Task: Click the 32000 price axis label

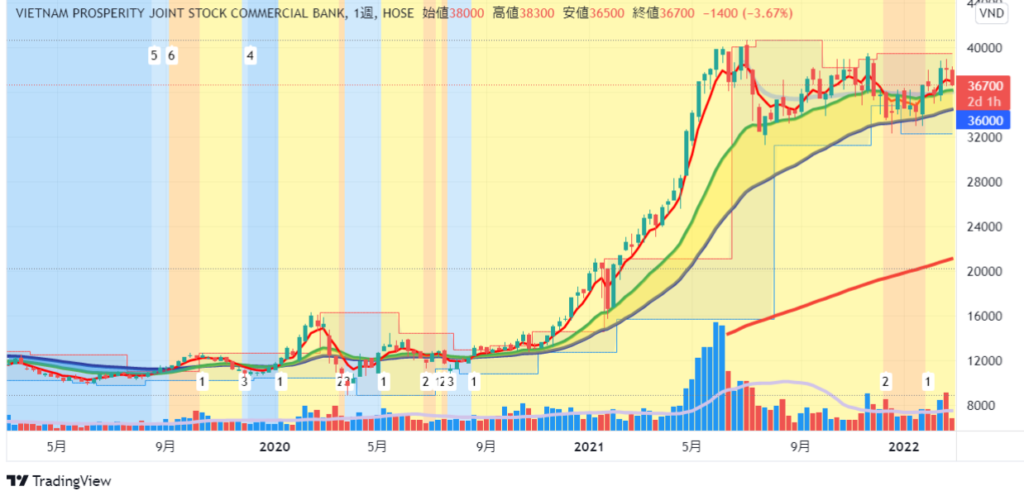Action: tap(985, 137)
